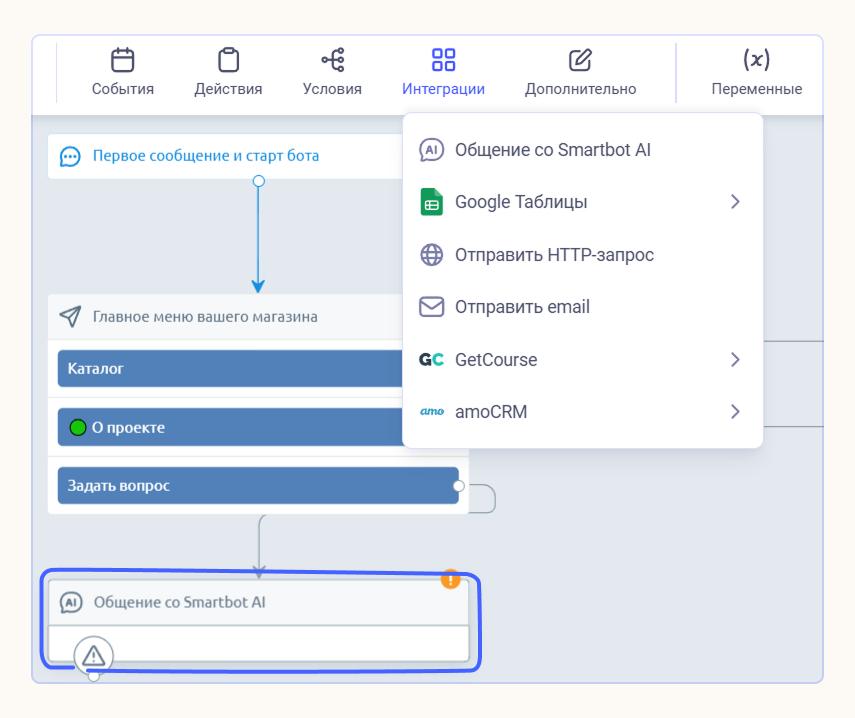
Task: Select Отправить HTTP-запрос menu item
Action: [554, 255]
